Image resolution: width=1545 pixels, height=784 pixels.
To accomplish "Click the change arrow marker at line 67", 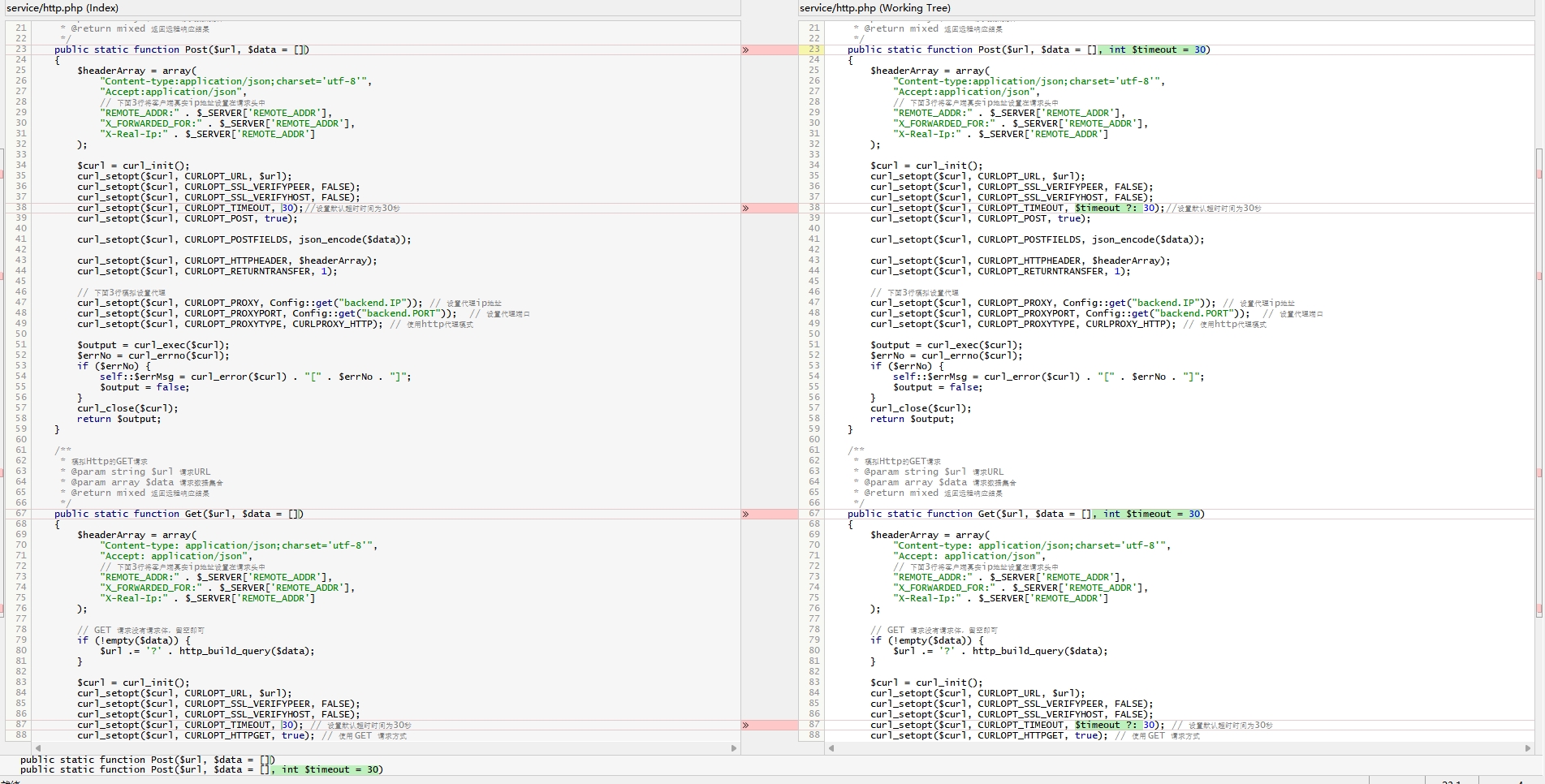I will (x=745, y=515).
